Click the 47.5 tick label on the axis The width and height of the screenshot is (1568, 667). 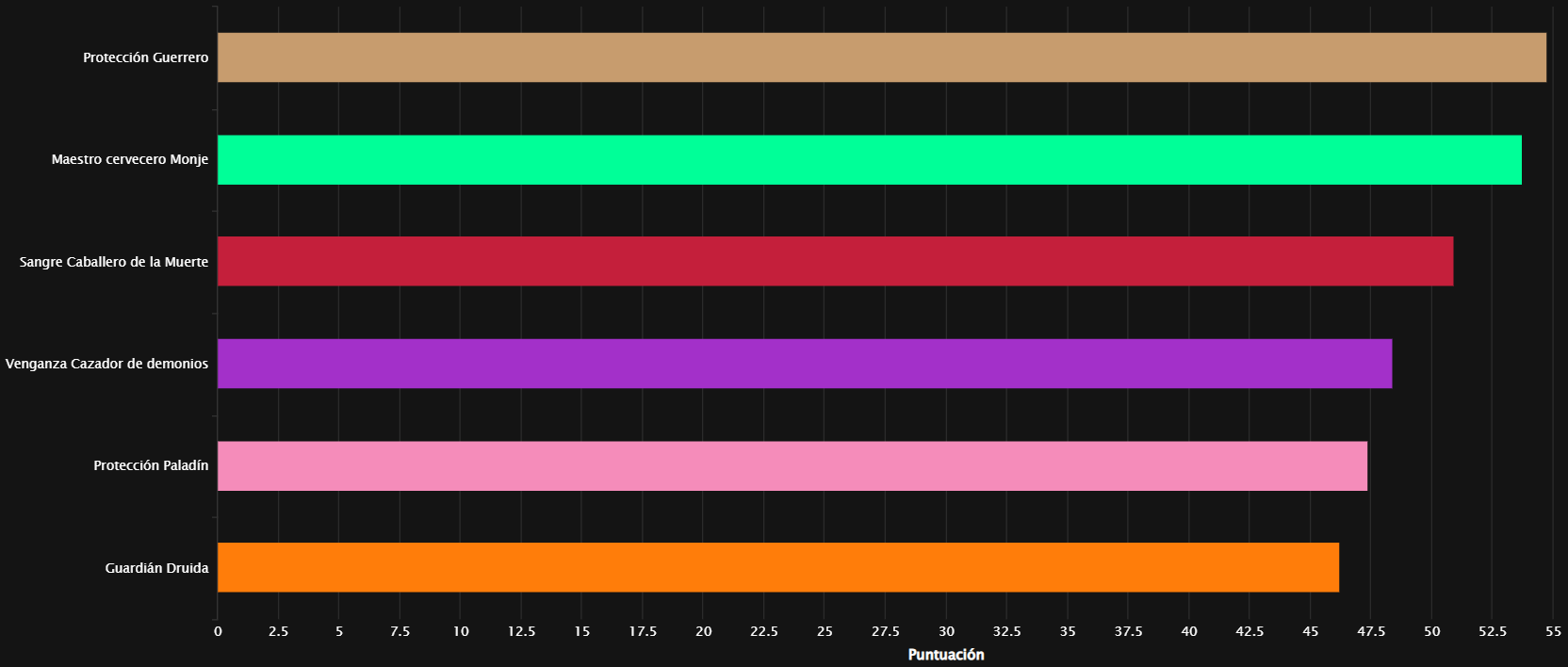click(x=1370, y=631)
